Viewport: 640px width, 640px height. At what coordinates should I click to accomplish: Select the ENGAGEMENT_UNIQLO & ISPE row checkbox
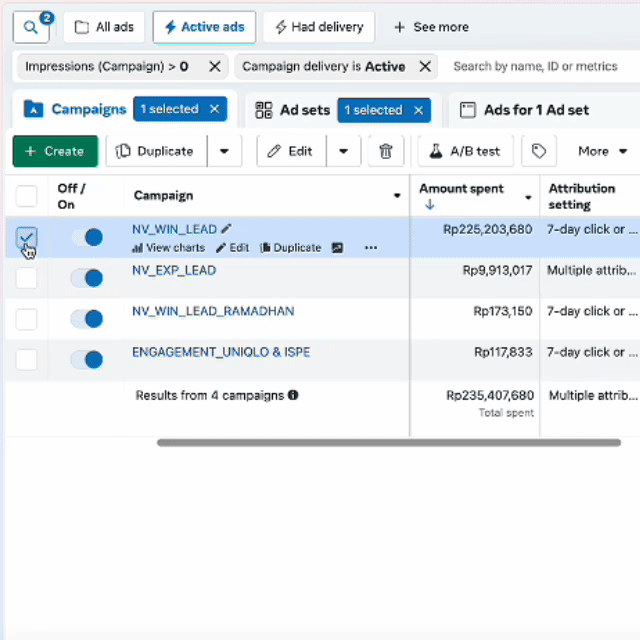click(x=27, y=360)
